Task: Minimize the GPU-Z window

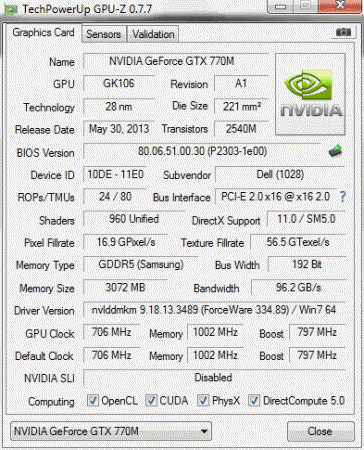Action: pos(281,7)
